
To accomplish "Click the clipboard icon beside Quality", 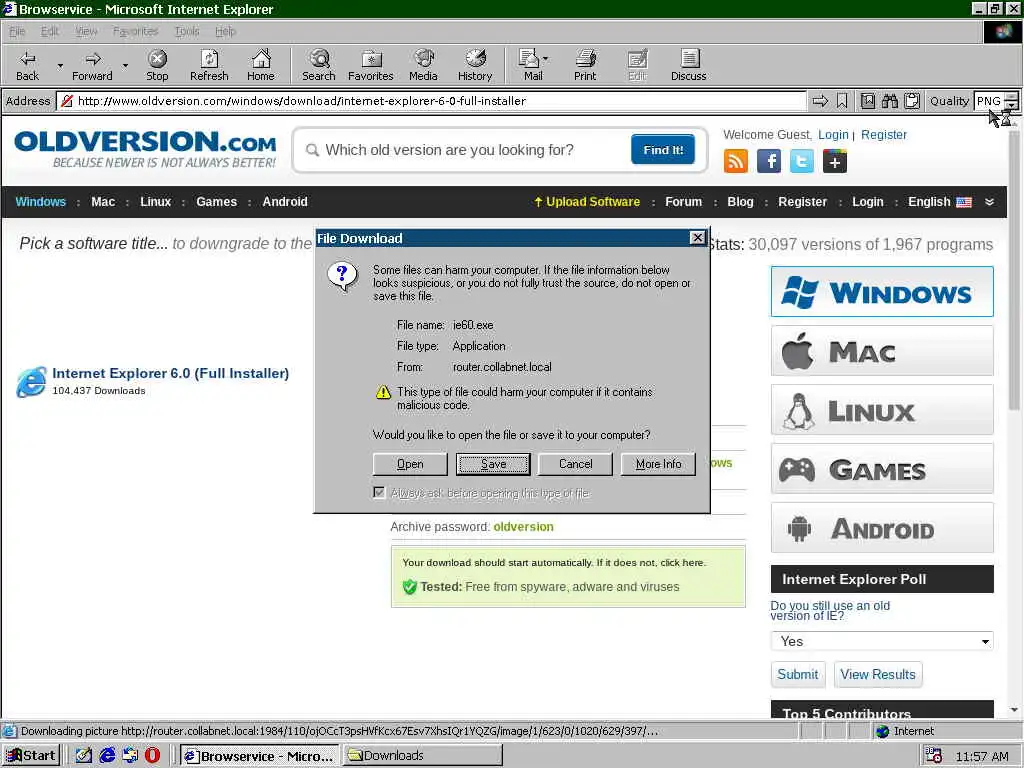I will coord(912,101).
